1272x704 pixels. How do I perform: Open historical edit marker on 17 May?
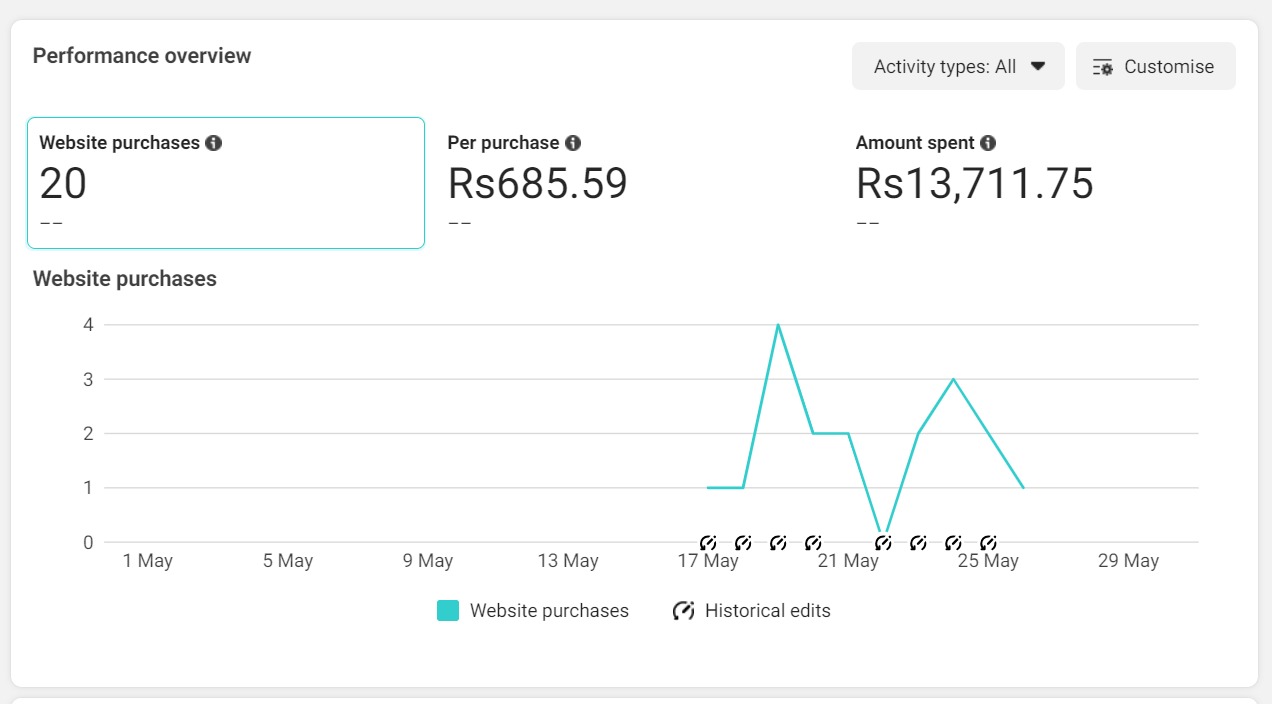708,543
